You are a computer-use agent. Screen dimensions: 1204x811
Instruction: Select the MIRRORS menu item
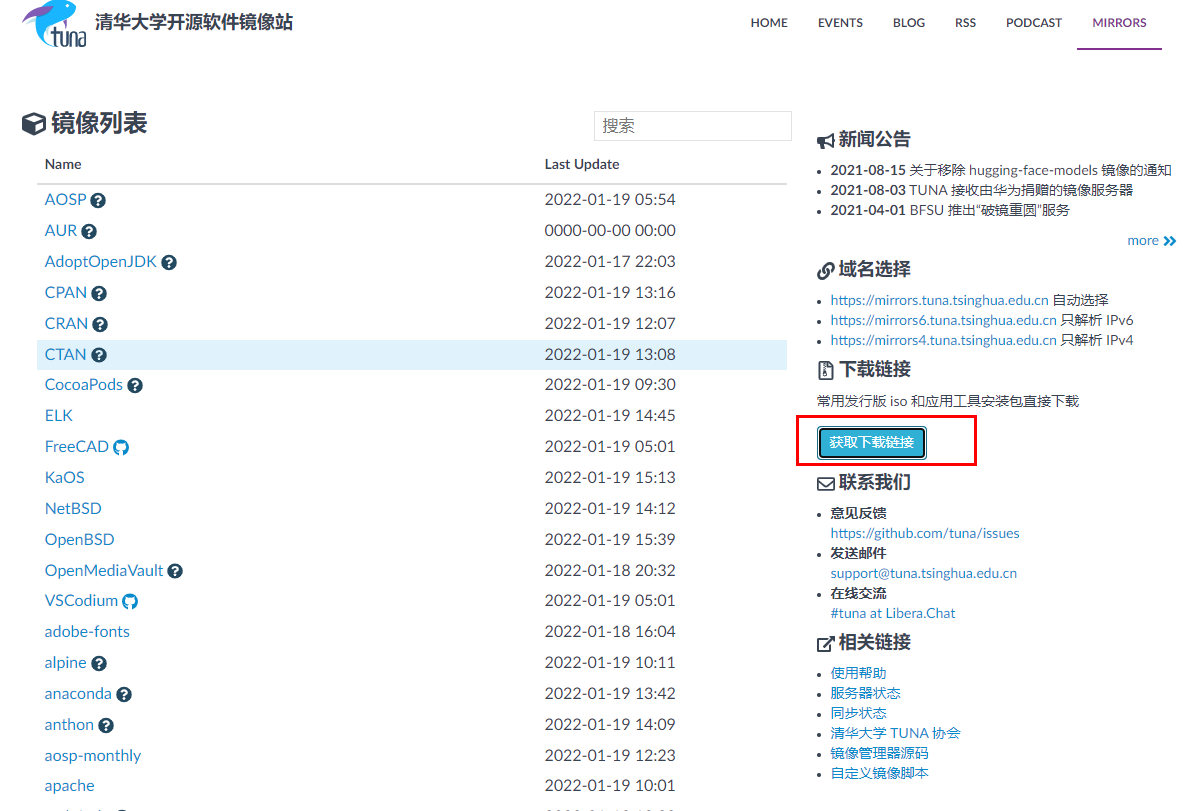[x=1119, y=23]
